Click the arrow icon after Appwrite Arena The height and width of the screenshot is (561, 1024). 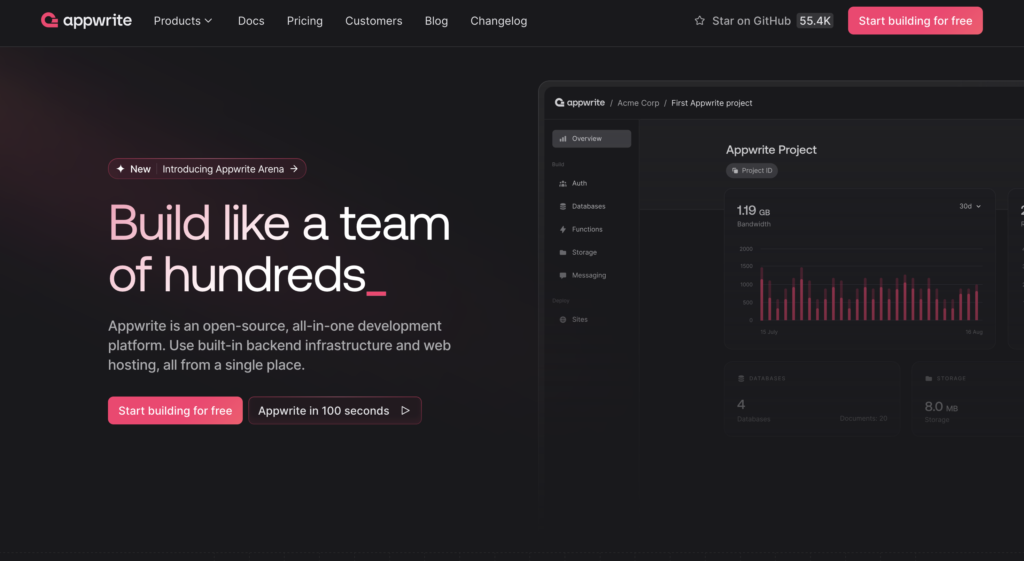[x=294, y=168]
